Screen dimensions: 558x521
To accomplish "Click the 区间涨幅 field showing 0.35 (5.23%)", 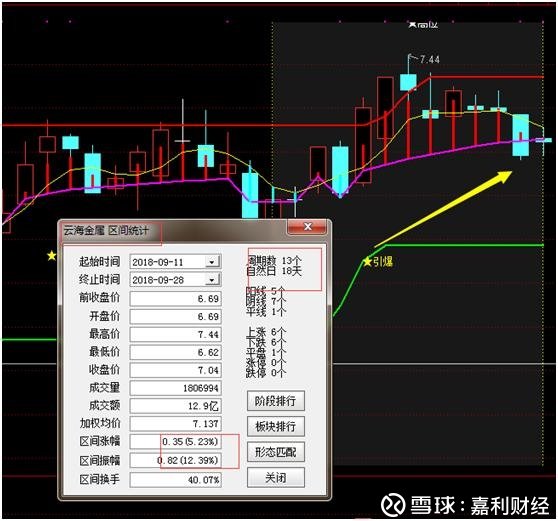I will pyautogui.click(x=175, y=442).
